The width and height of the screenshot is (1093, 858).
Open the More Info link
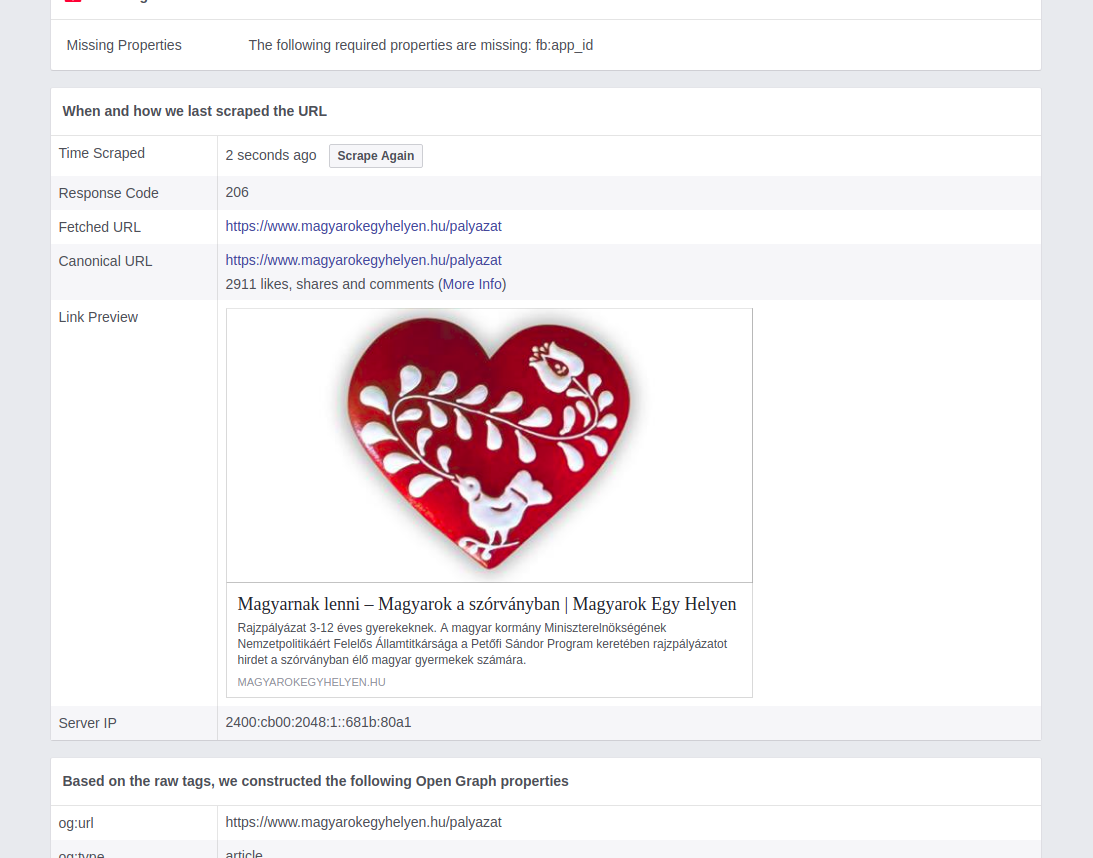click(x=472, y=284)
